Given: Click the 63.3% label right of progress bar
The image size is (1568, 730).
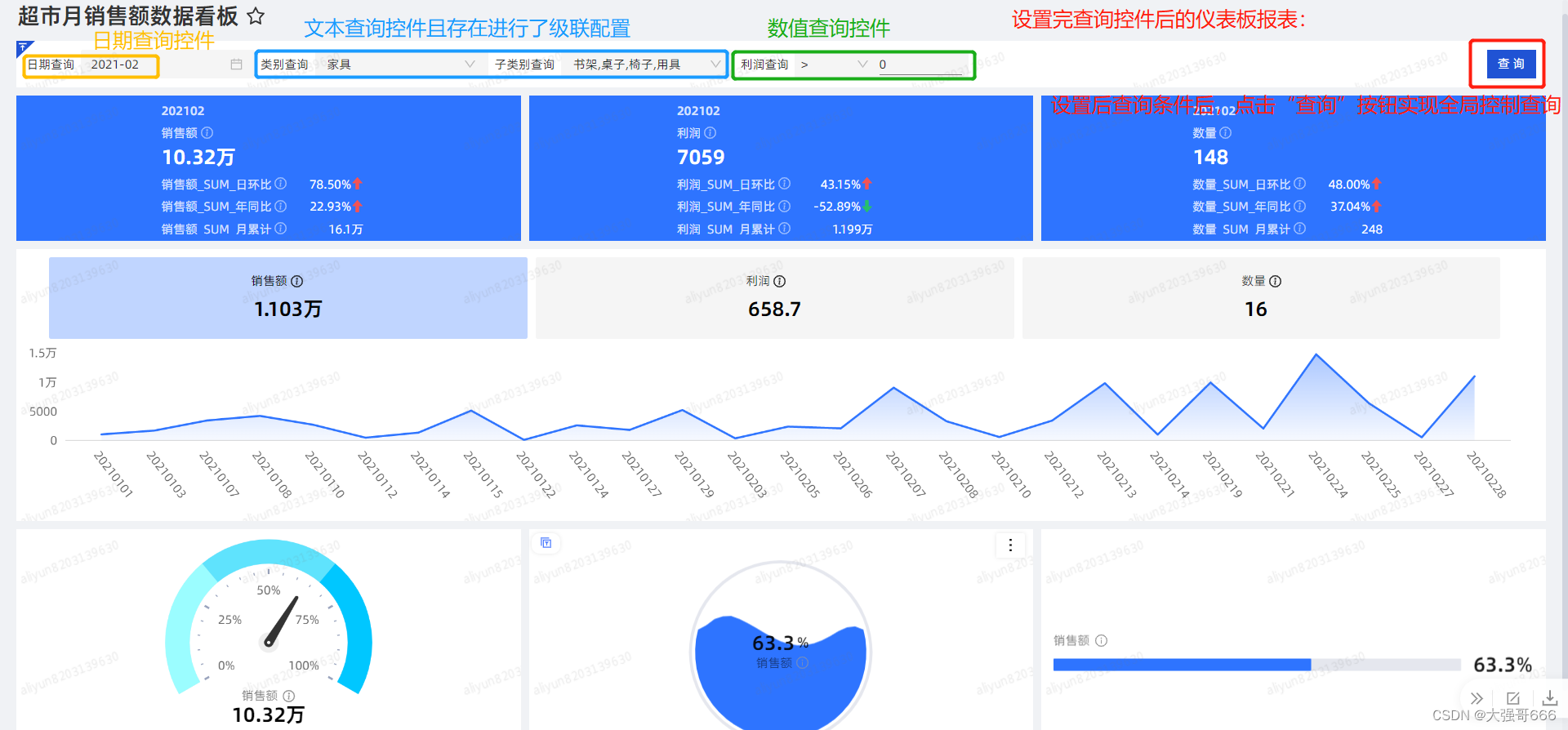Looking at the screenshot, I should pyautogui.click(x=1503, y=665).
